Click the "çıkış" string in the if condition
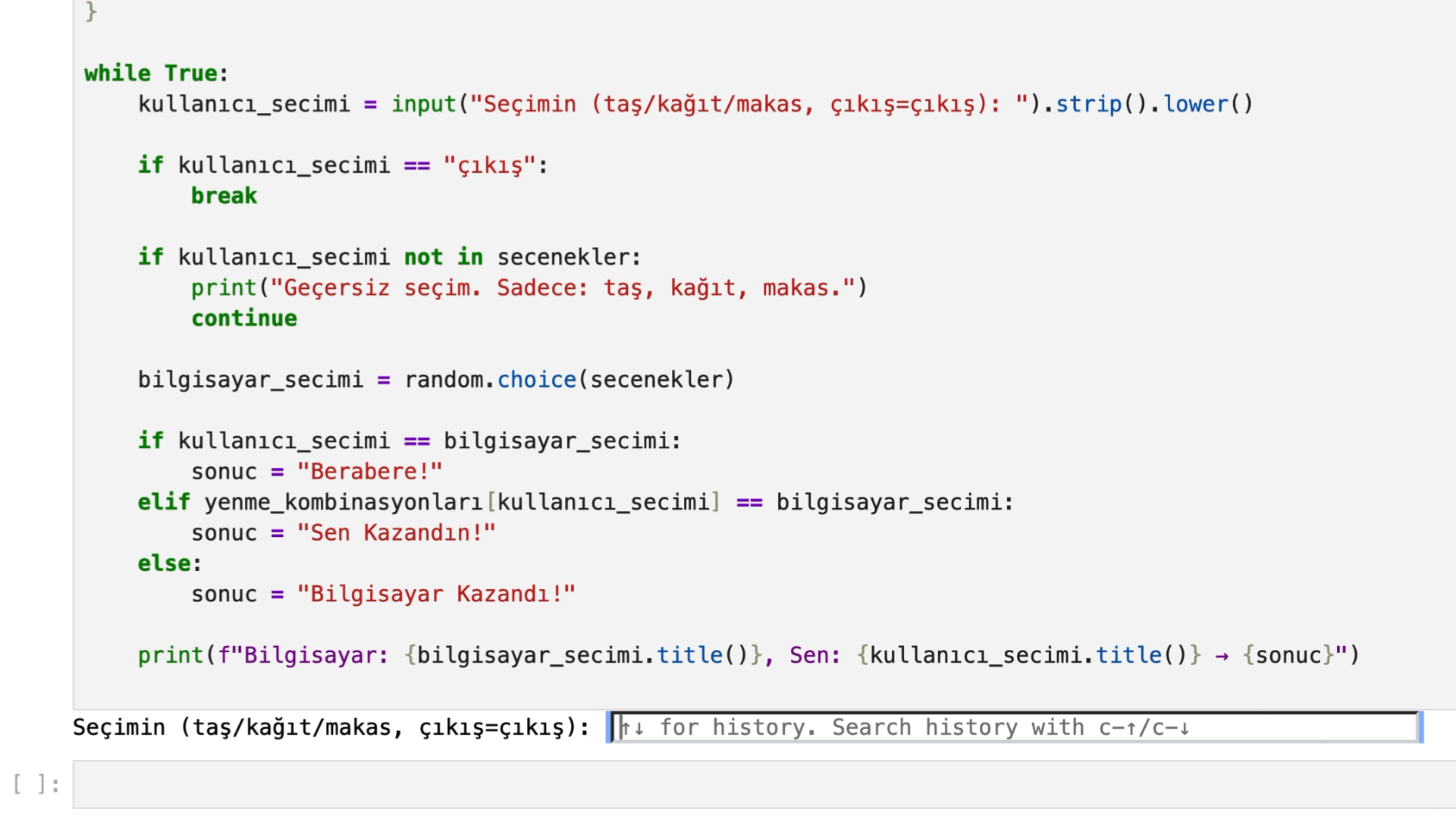Viewport: 1456px width, 819px height. pyautogui.click(x=490, y=165)
